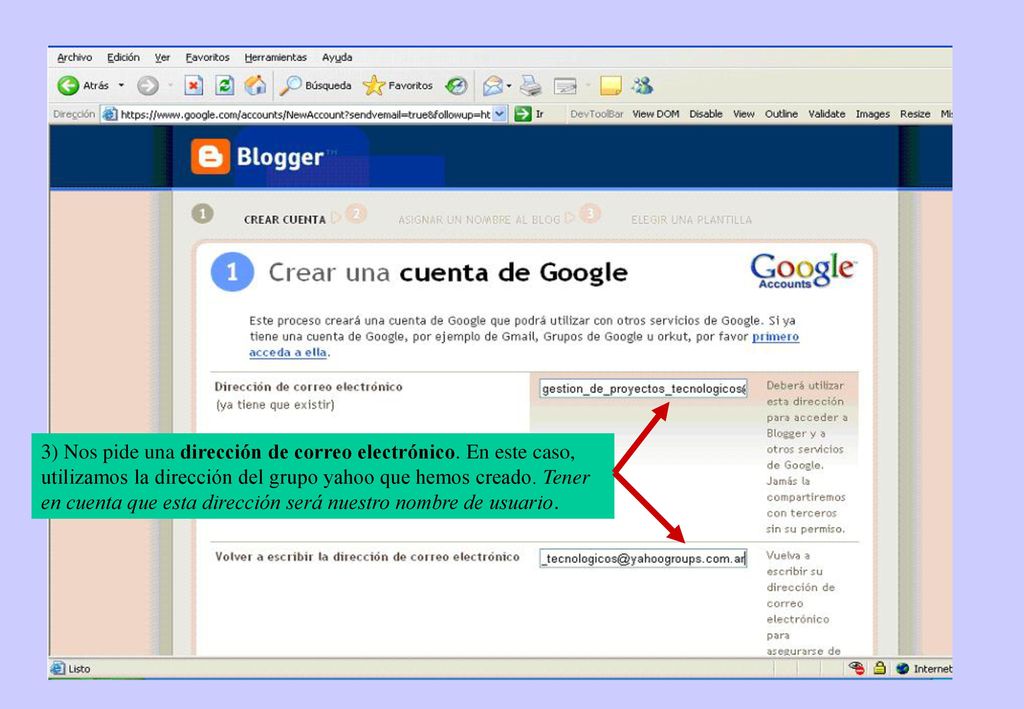The image size is (1024, 709).
Task: Click the privacy eye icon in status bar
Action: (x=856, y=668)
